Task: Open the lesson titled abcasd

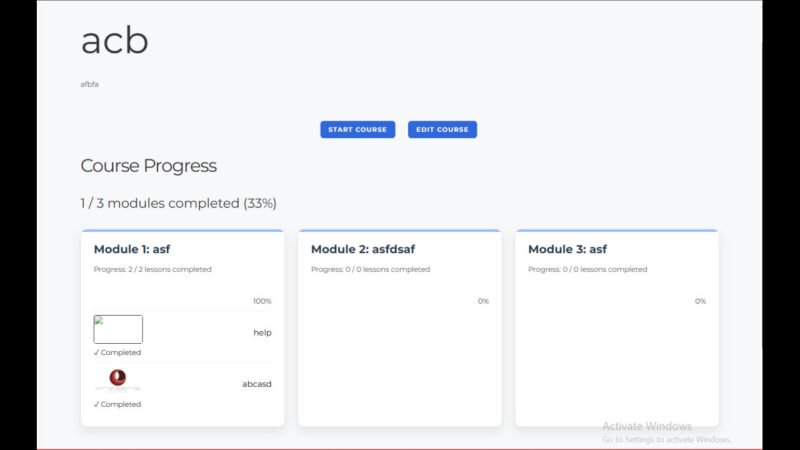Action: point(256,383)
